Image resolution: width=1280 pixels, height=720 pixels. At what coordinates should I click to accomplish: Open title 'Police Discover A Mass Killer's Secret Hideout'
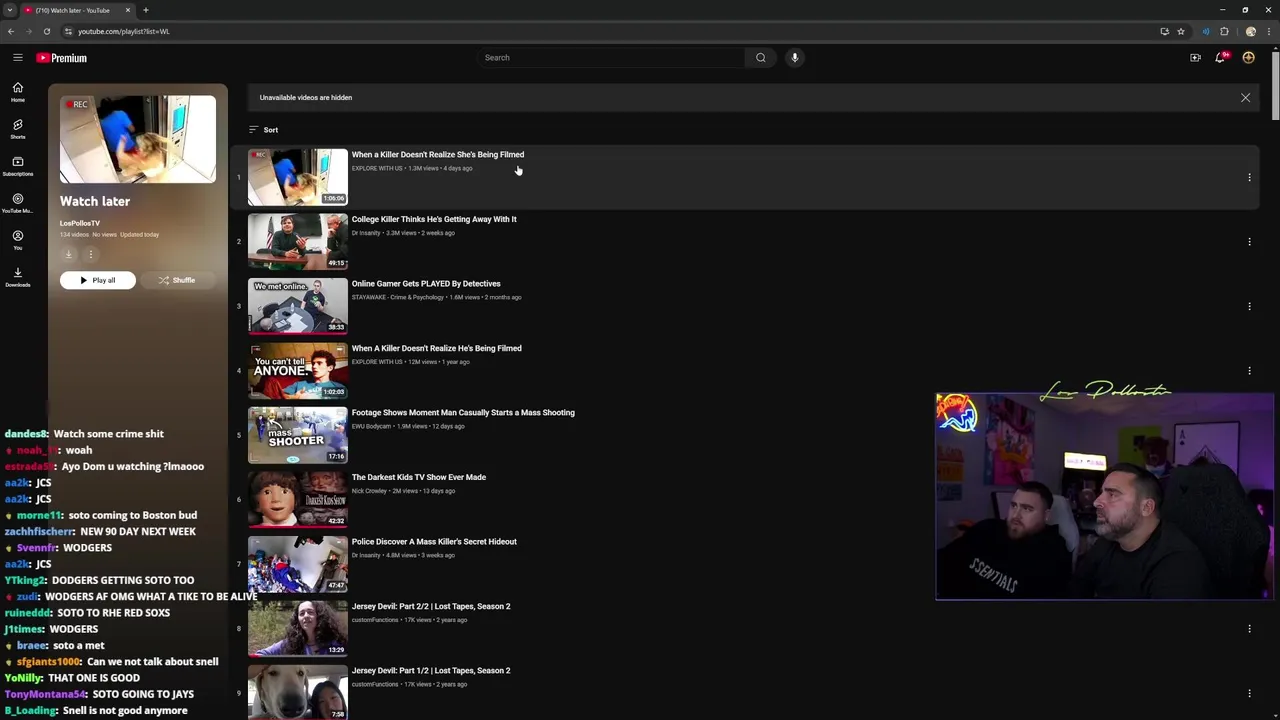point(434,542)
